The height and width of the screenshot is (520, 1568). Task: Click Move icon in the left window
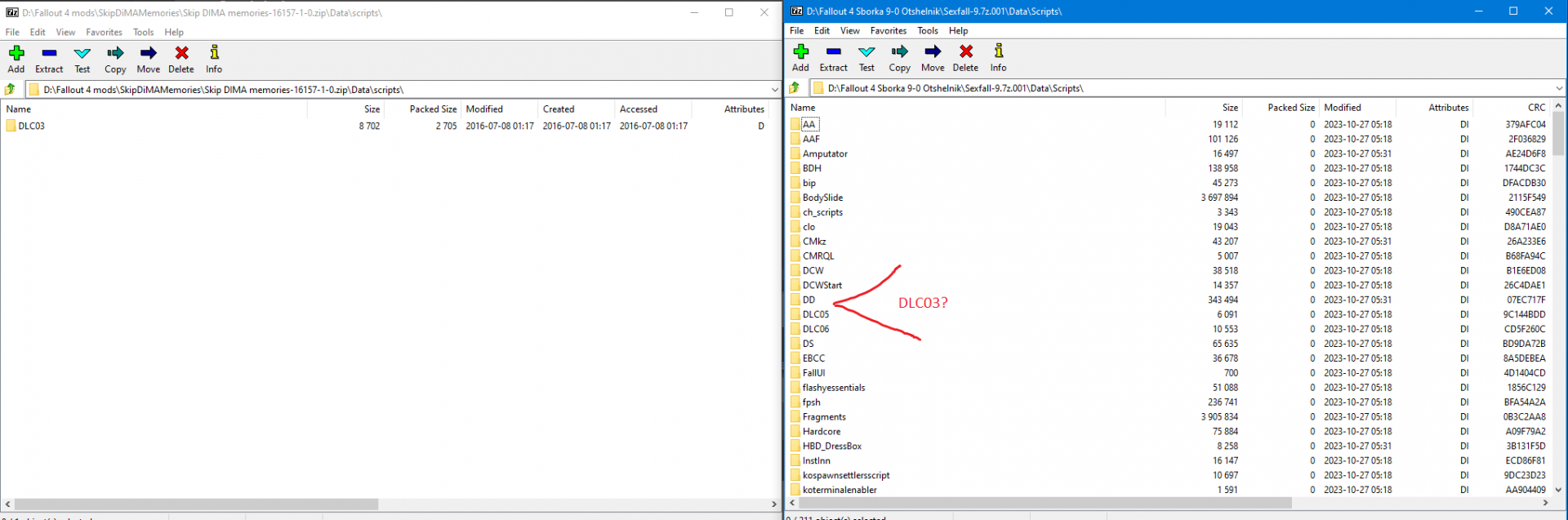point(148,54)
